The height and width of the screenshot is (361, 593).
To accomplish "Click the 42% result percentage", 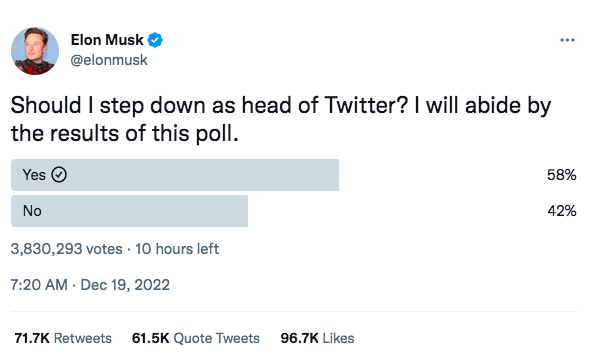I will click(x=562, y=211).
